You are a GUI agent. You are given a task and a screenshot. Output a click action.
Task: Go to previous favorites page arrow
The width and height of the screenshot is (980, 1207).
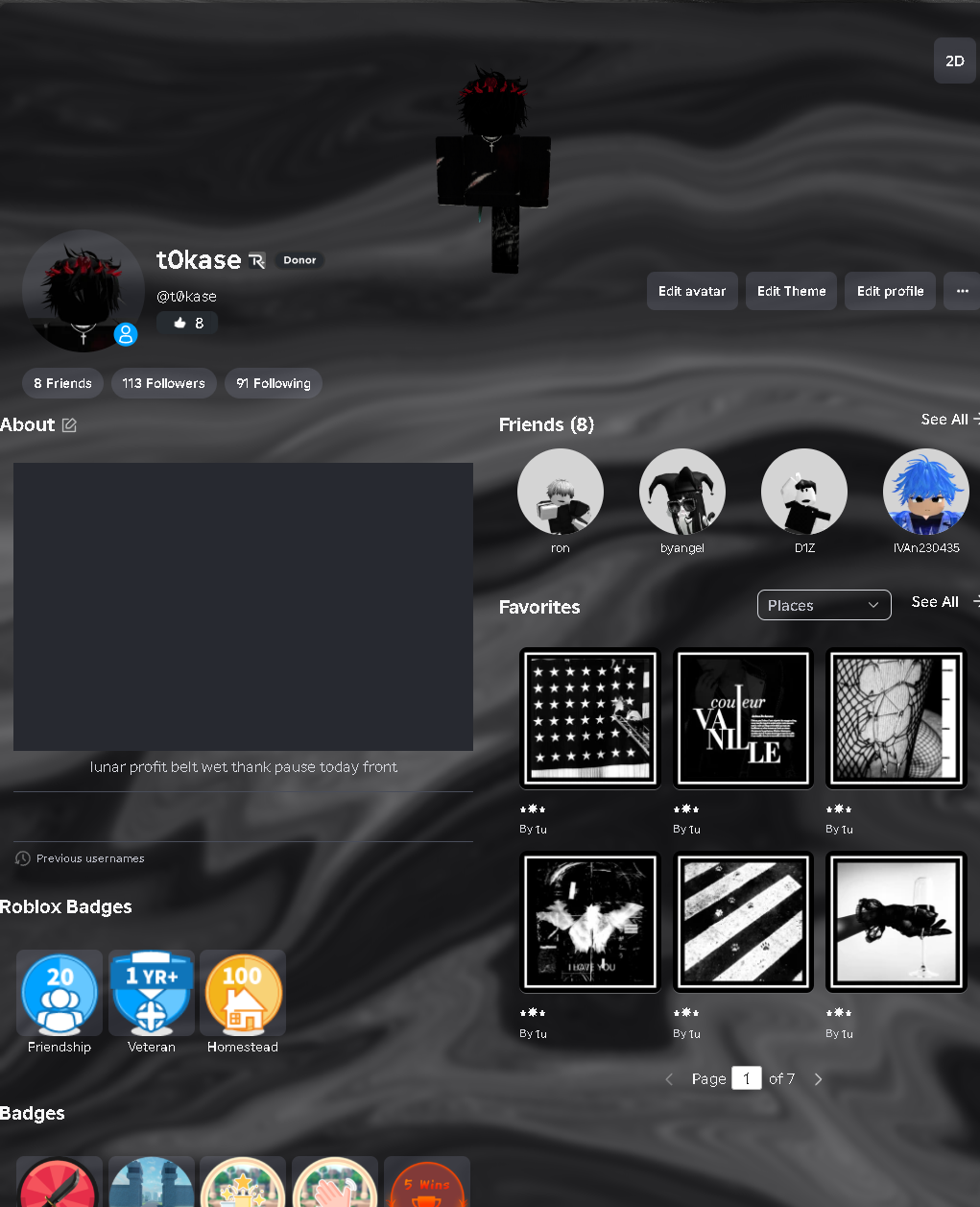coord(669,1079)
